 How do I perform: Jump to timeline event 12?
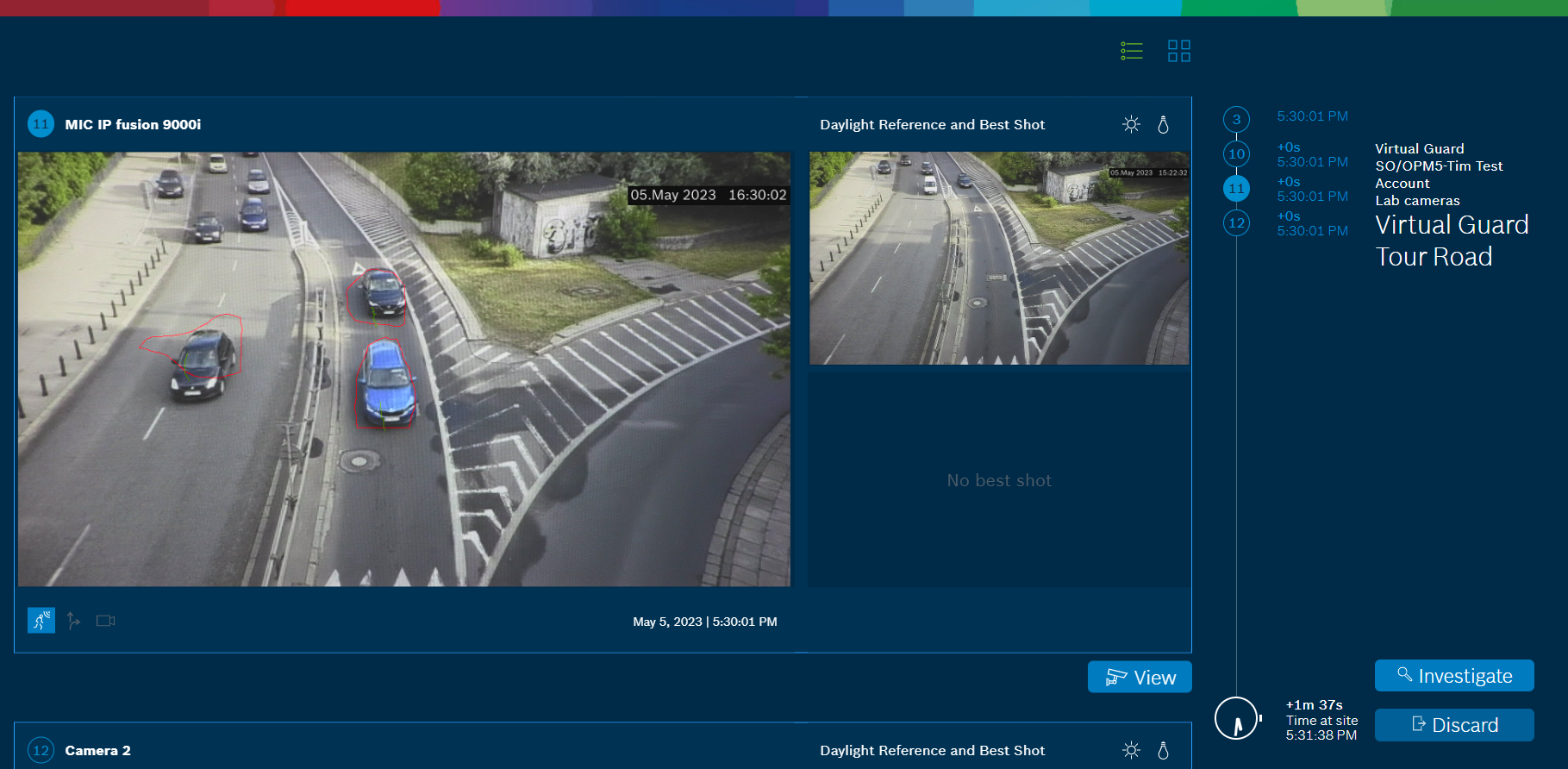point(1236,223)
